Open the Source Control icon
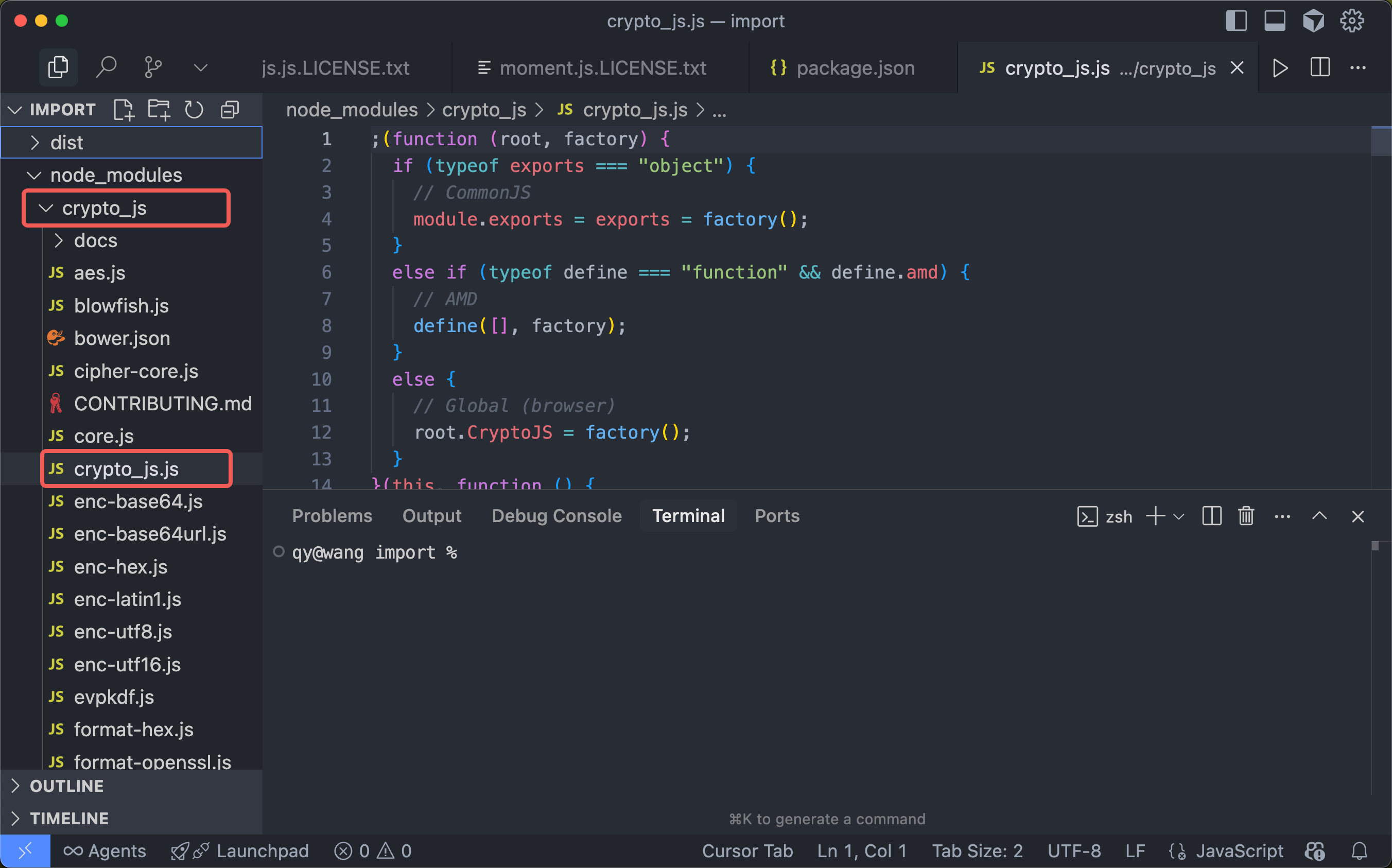This screenshot has height=868, width=1392. [153, 68]
